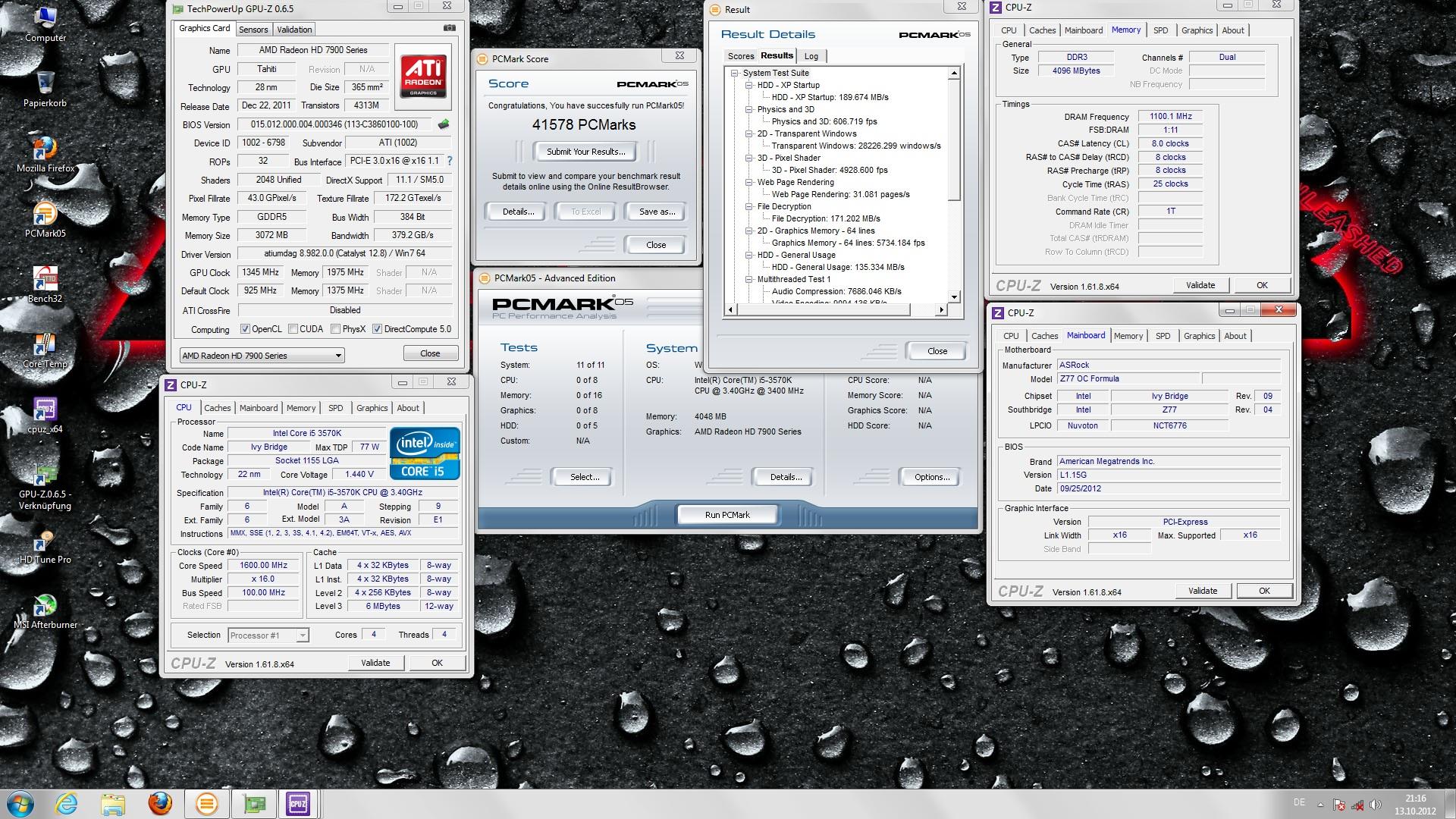Viewport: 1456px width, 819px height.
Task: Open the network status tray icon
Action: (1357, 805)
